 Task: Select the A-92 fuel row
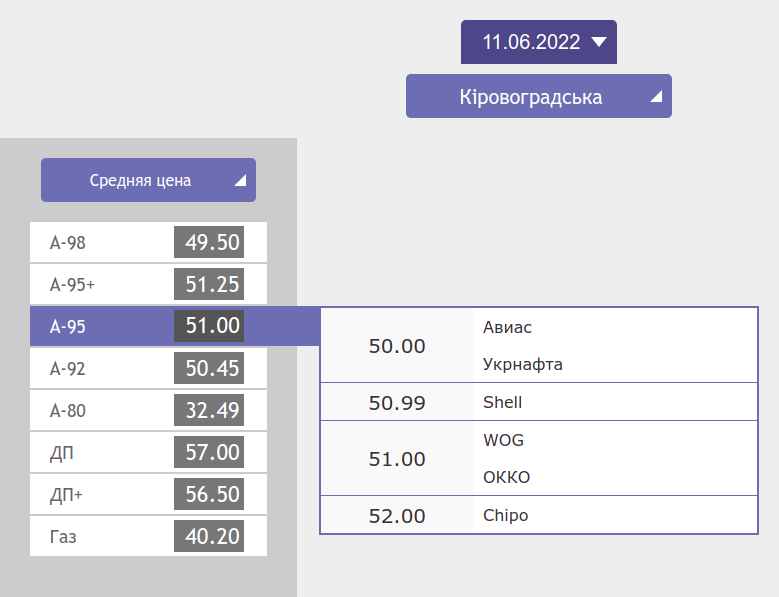[148, 369]
